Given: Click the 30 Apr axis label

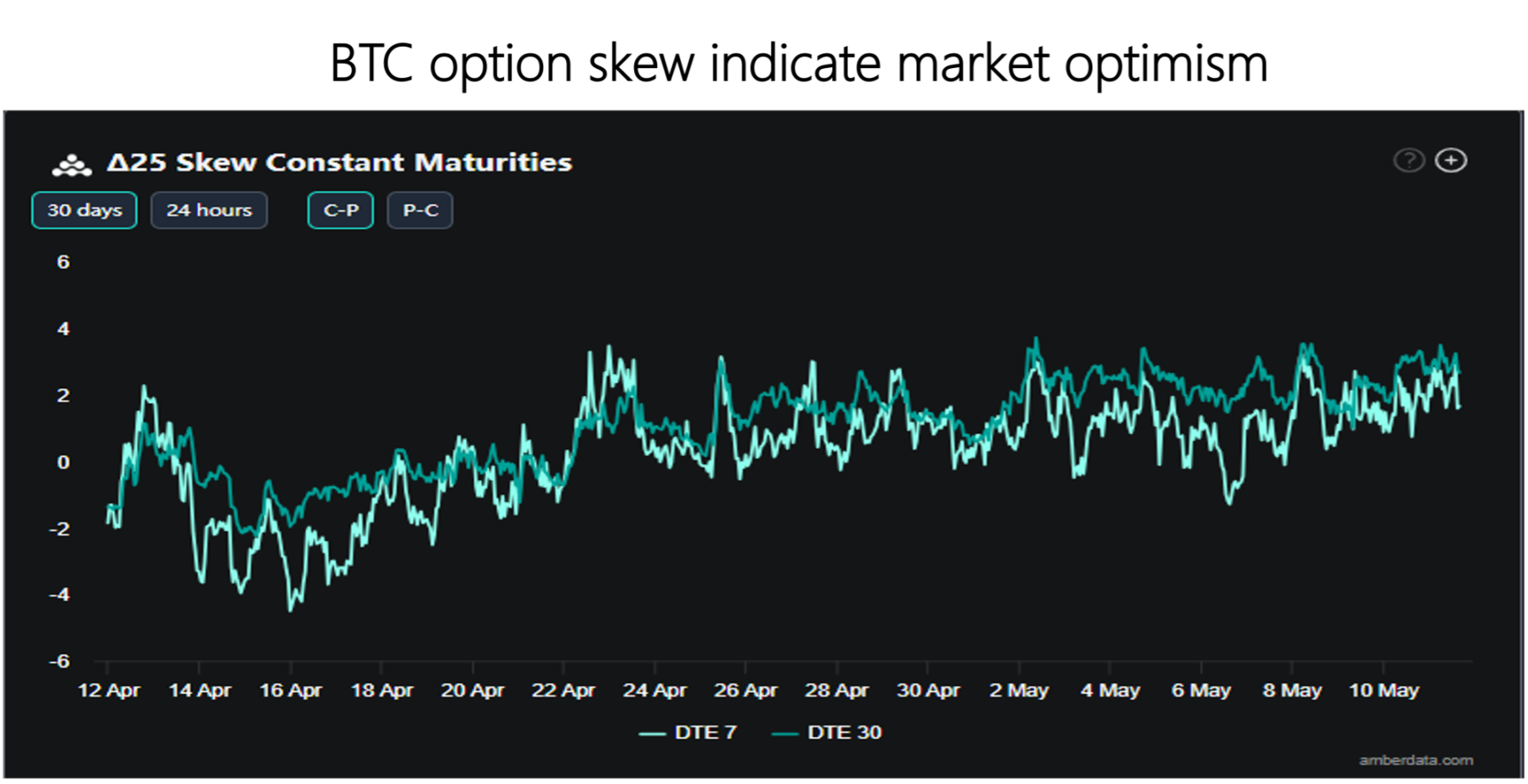Looking at the screenshot, I should pos(928,691).
